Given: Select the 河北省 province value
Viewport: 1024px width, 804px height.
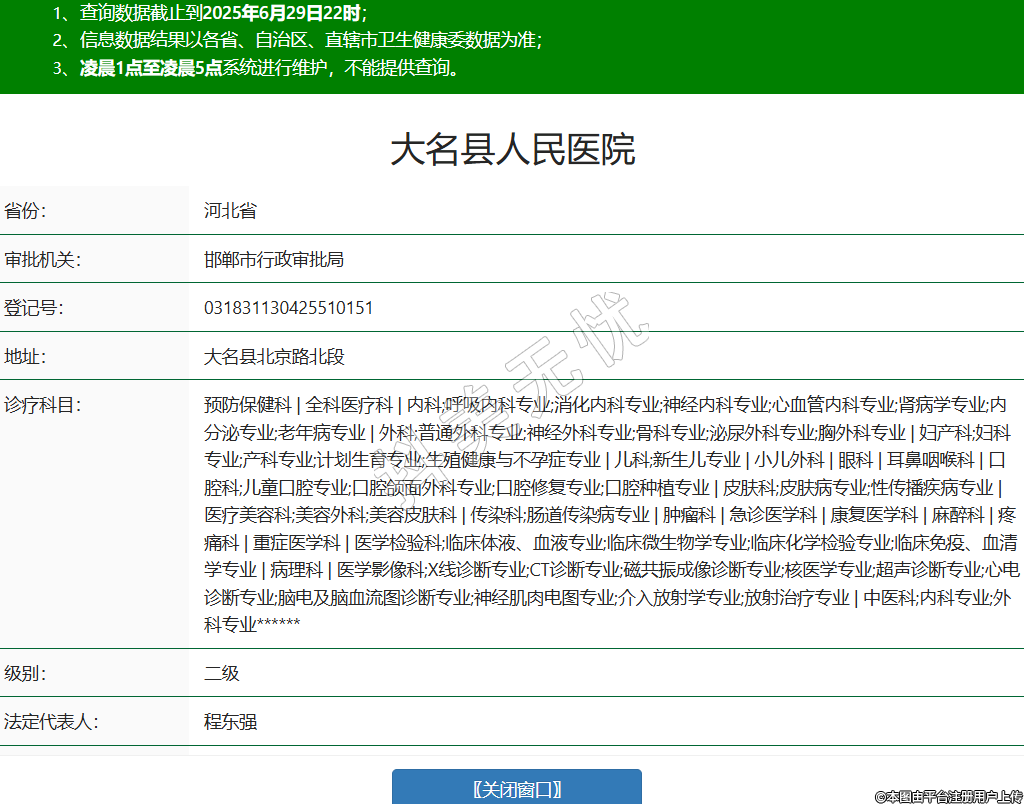Looking at the screenshot, I should tap(230, 211).
